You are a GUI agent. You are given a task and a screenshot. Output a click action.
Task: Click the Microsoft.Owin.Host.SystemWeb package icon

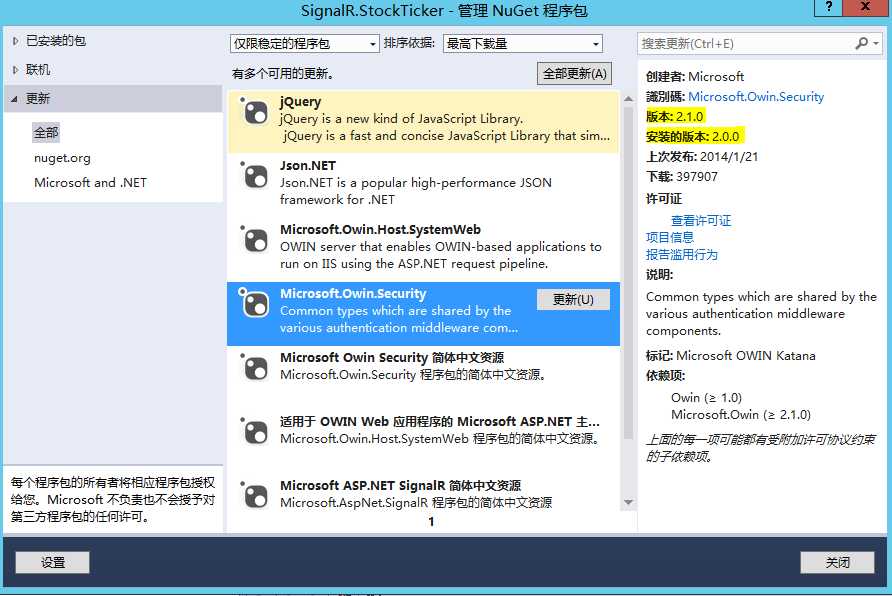253,239
